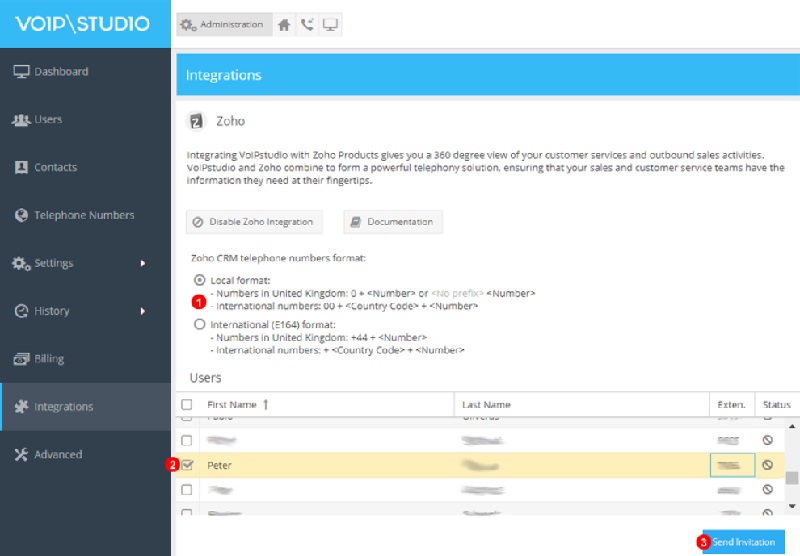Viewport: 800px width, 556px height.
Task: Open Telephone Numbers in the sidebar
Action: point(84,216)
